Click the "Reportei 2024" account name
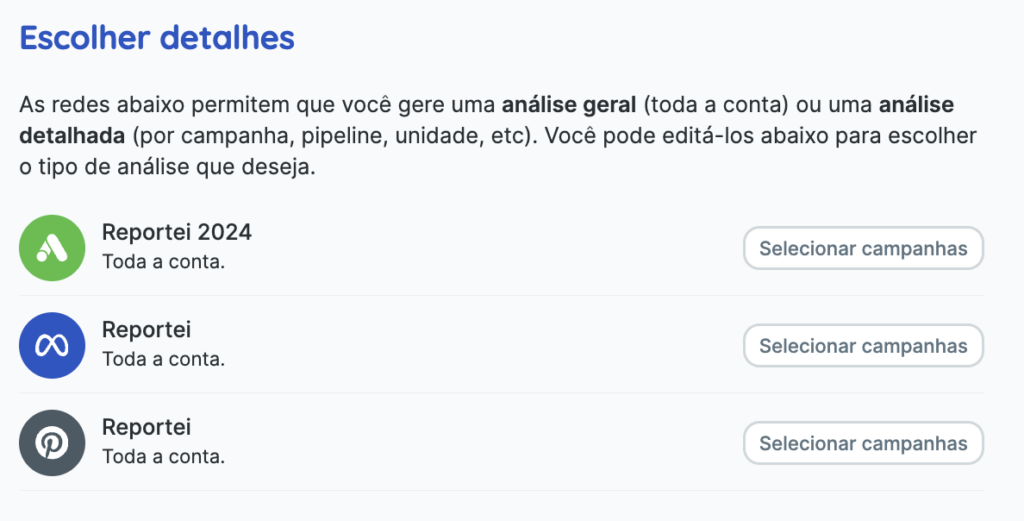Viewport: 1024px width, 521px height. 177,233
